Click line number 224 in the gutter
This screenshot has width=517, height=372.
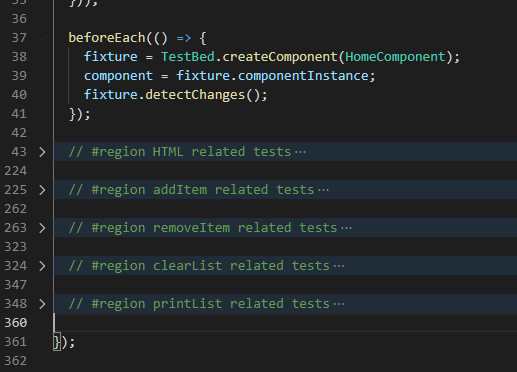point(15,171)
